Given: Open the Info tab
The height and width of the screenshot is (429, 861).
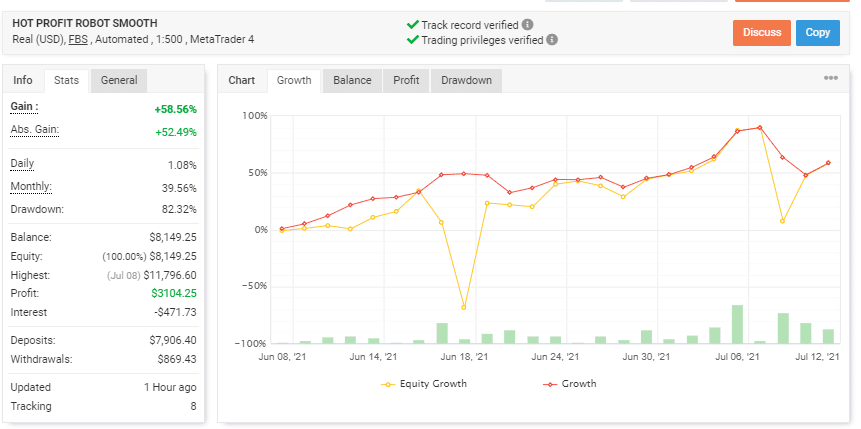Looking at the screenshot, I should click(x=23, y=80).
